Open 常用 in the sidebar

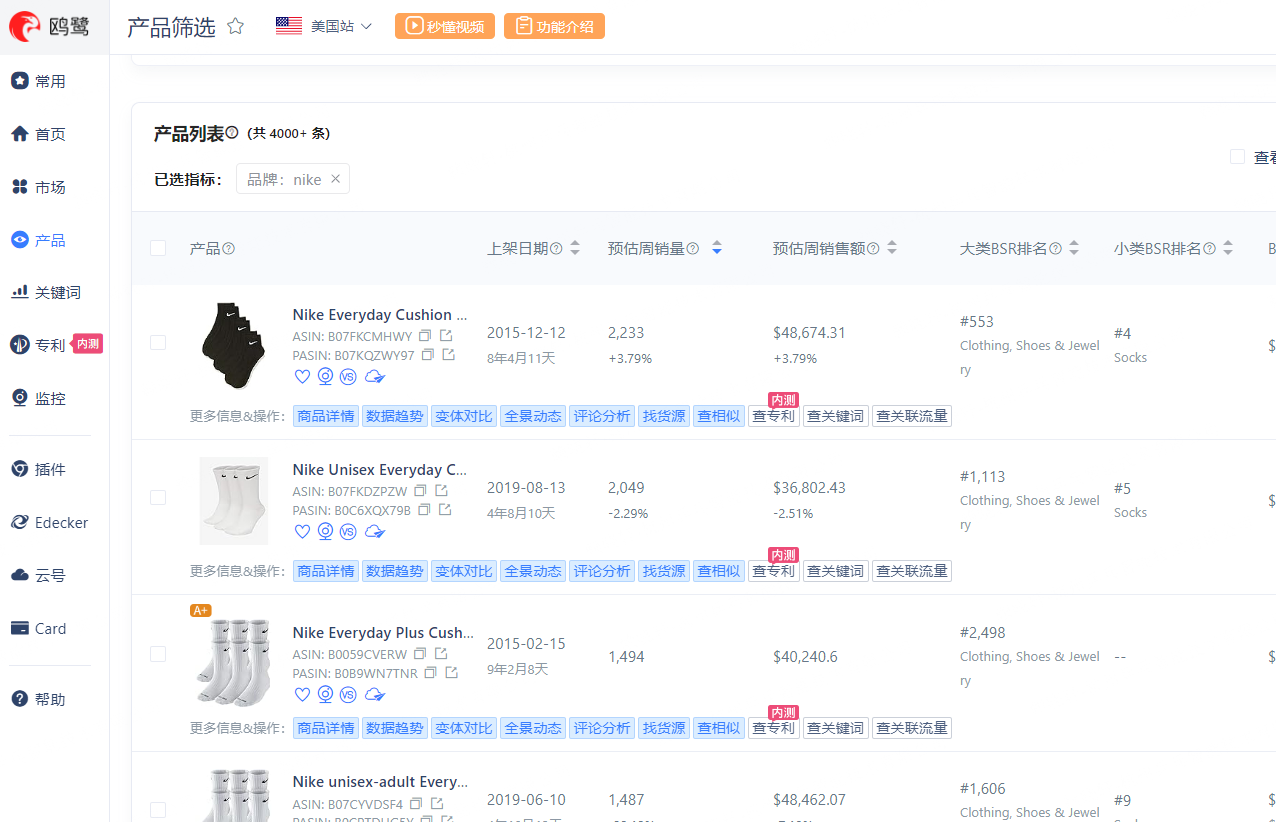(x=38, y=81)
